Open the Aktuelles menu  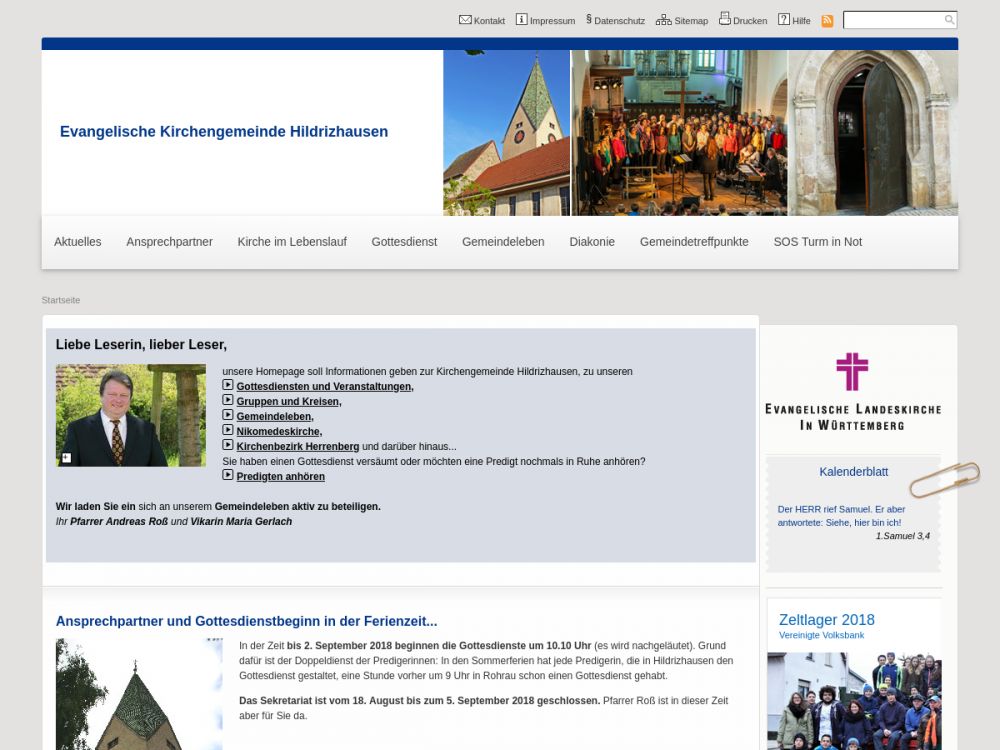(x=78, y=242)
